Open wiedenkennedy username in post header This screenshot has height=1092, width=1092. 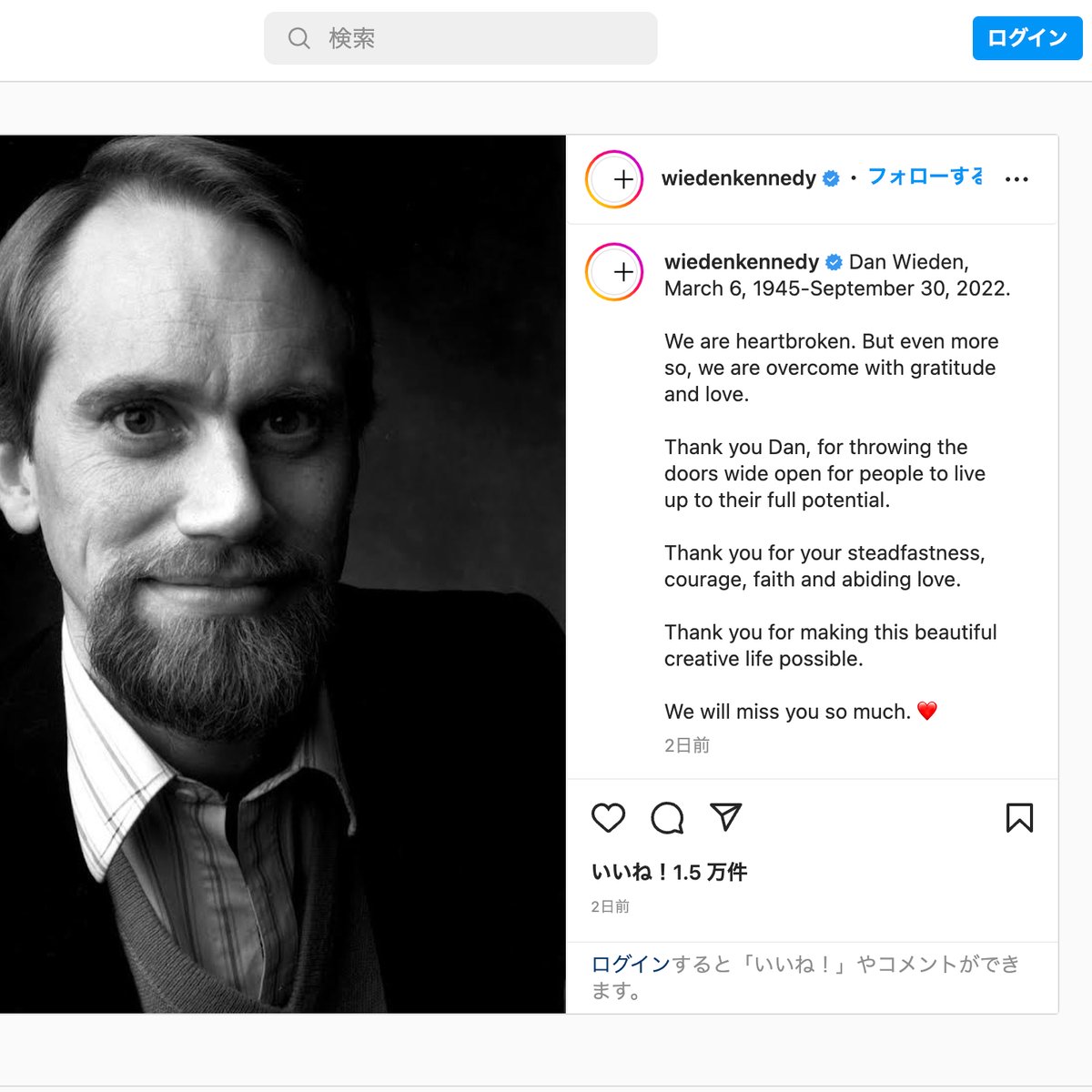click(x=738, y=178)
